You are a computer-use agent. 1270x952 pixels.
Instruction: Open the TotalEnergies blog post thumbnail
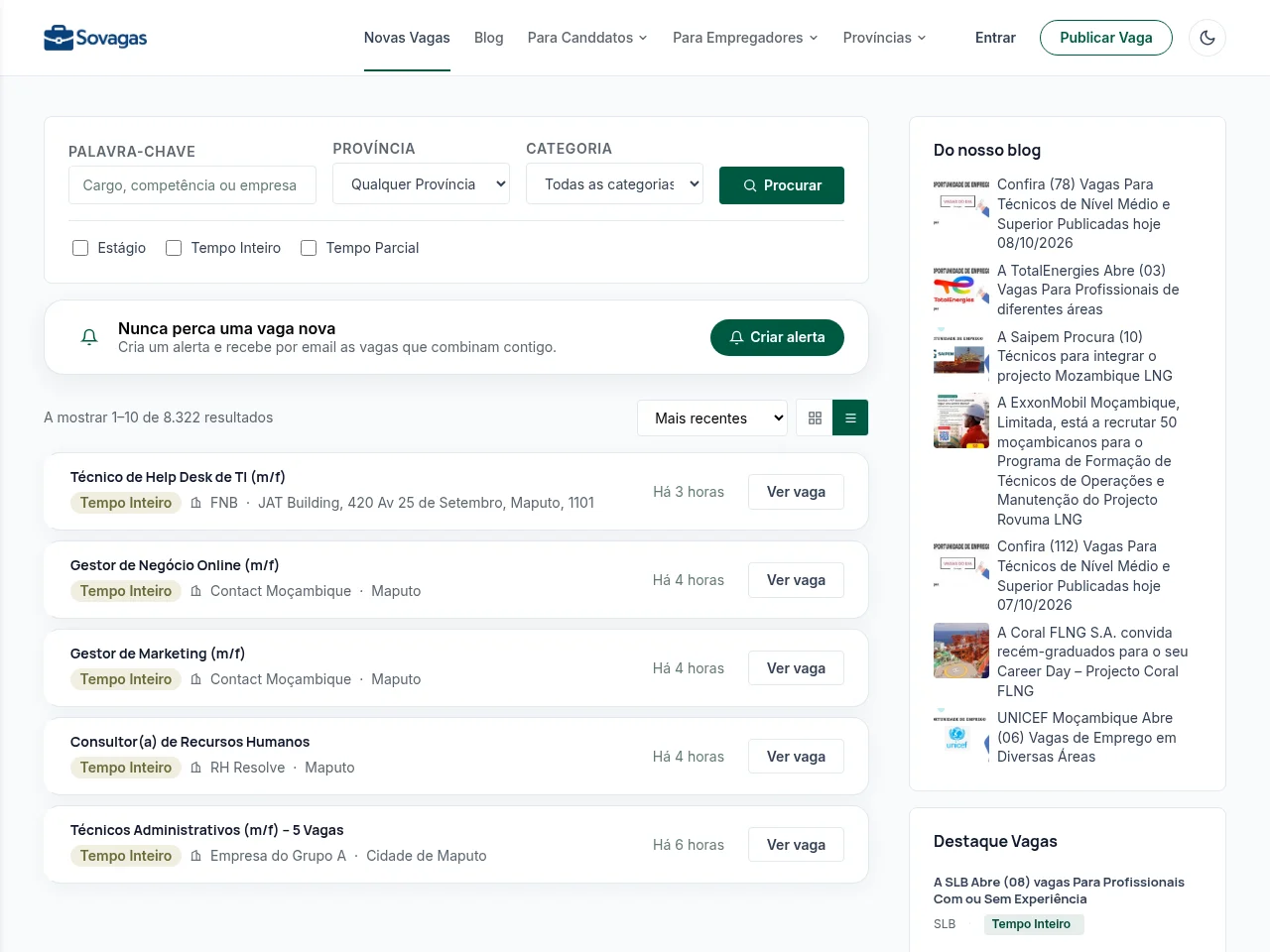coord(961,290)
